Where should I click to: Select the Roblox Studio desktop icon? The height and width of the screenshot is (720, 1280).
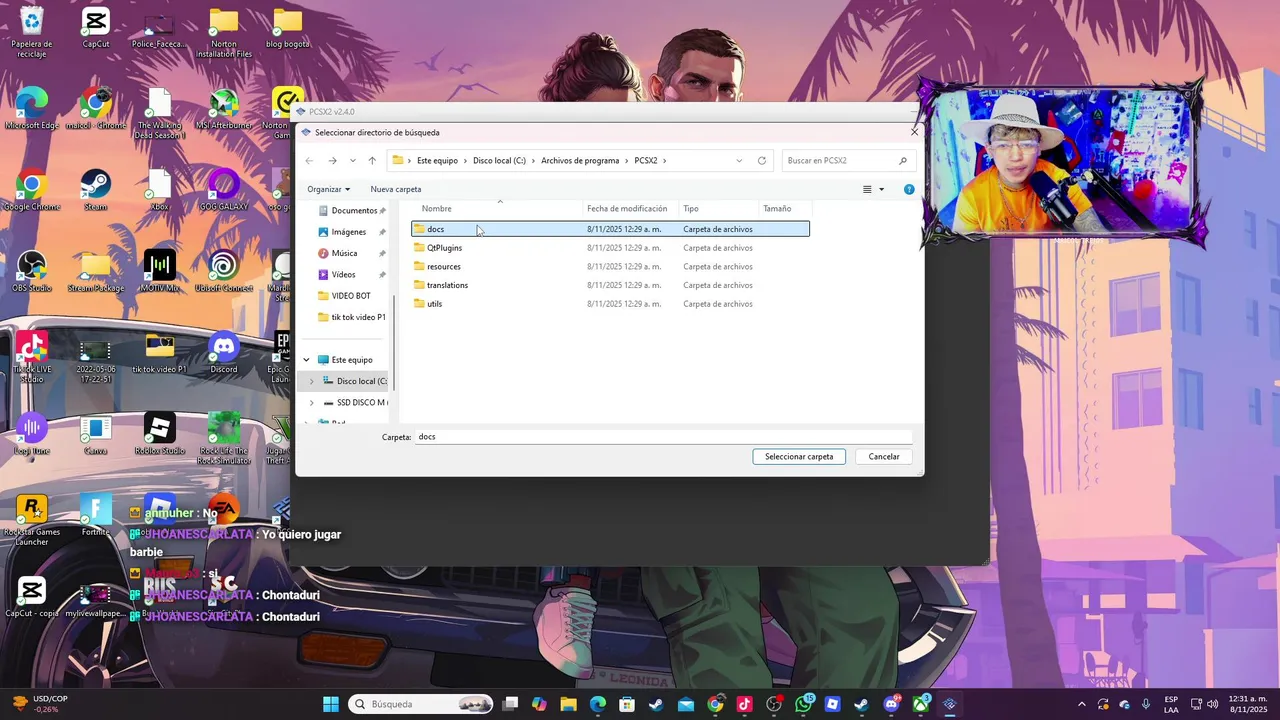coord(160,433)
